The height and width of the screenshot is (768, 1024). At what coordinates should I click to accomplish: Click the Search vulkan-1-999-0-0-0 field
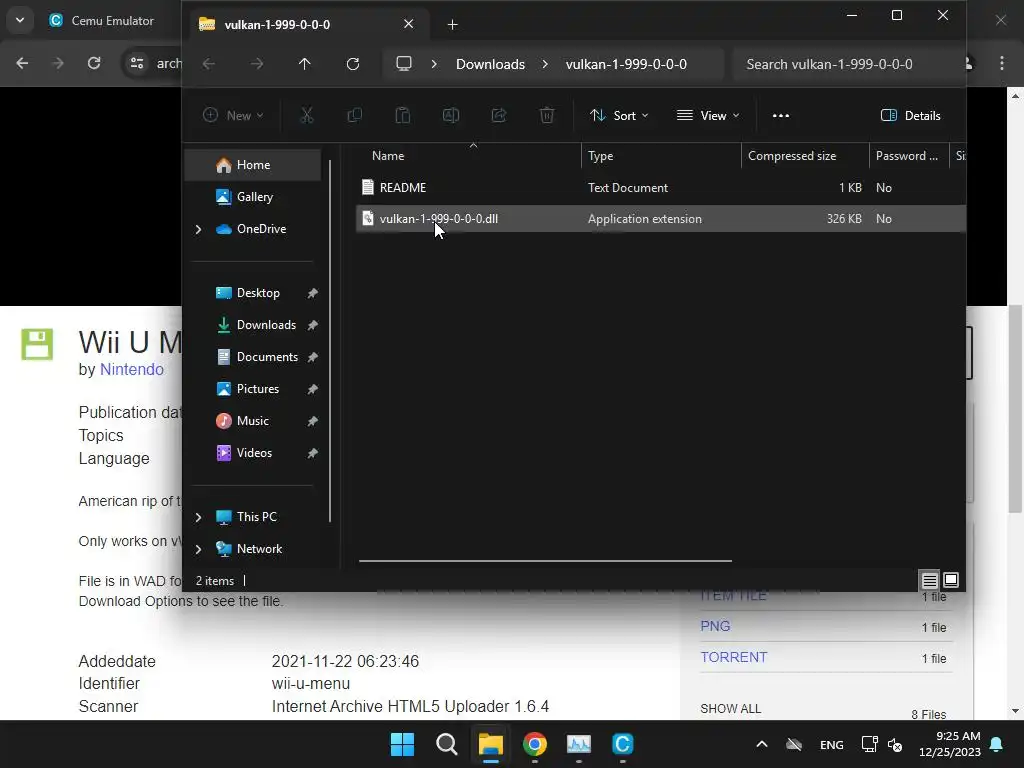(848, 64)
